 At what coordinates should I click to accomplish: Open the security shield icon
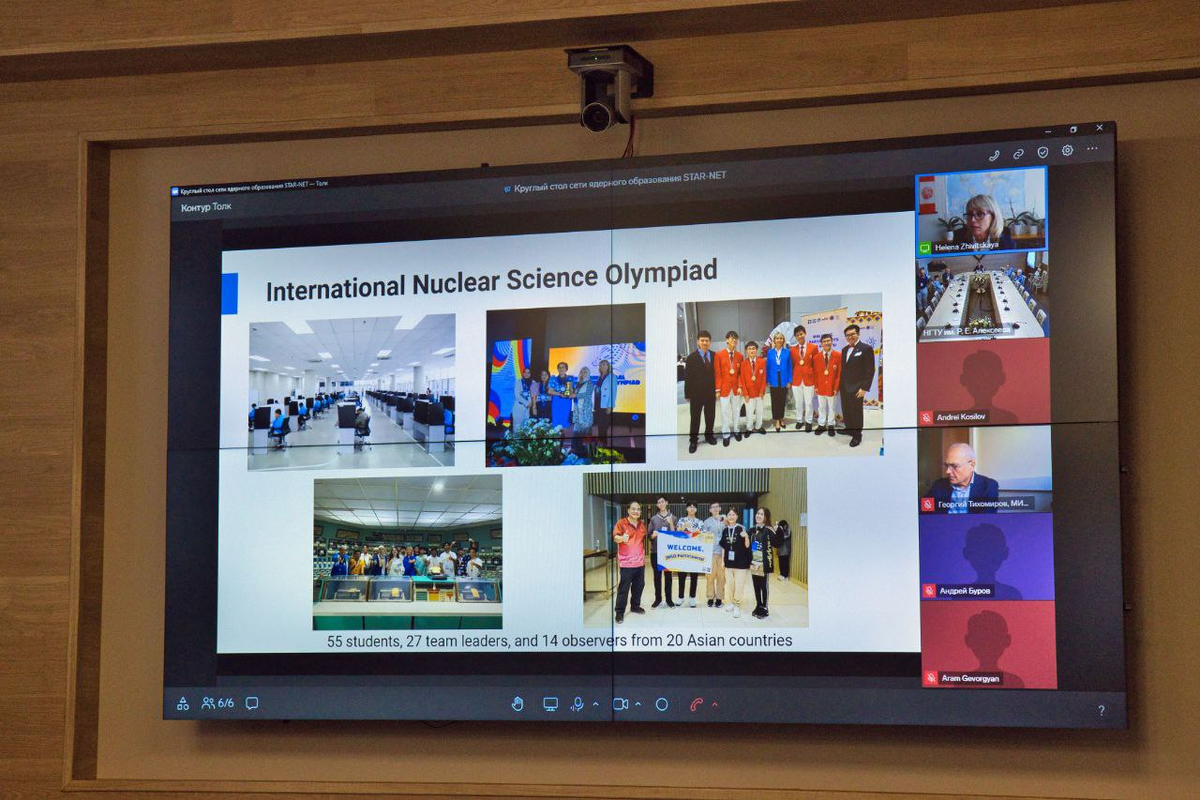point(1043,152)
